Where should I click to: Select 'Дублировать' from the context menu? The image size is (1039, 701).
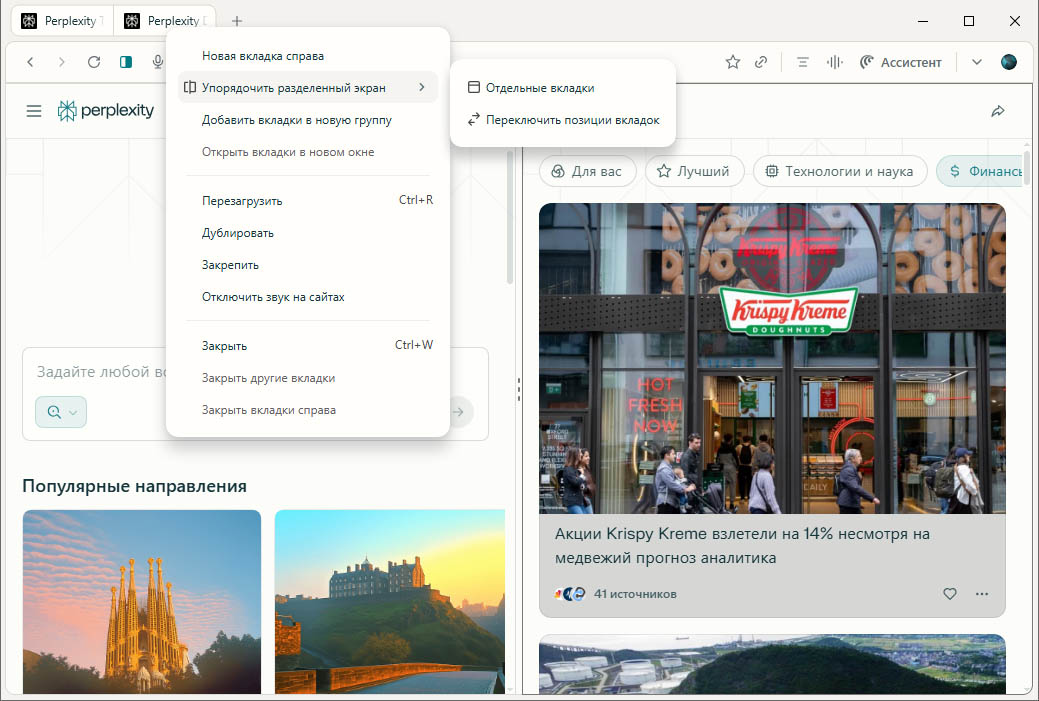[x=238, y=233]
